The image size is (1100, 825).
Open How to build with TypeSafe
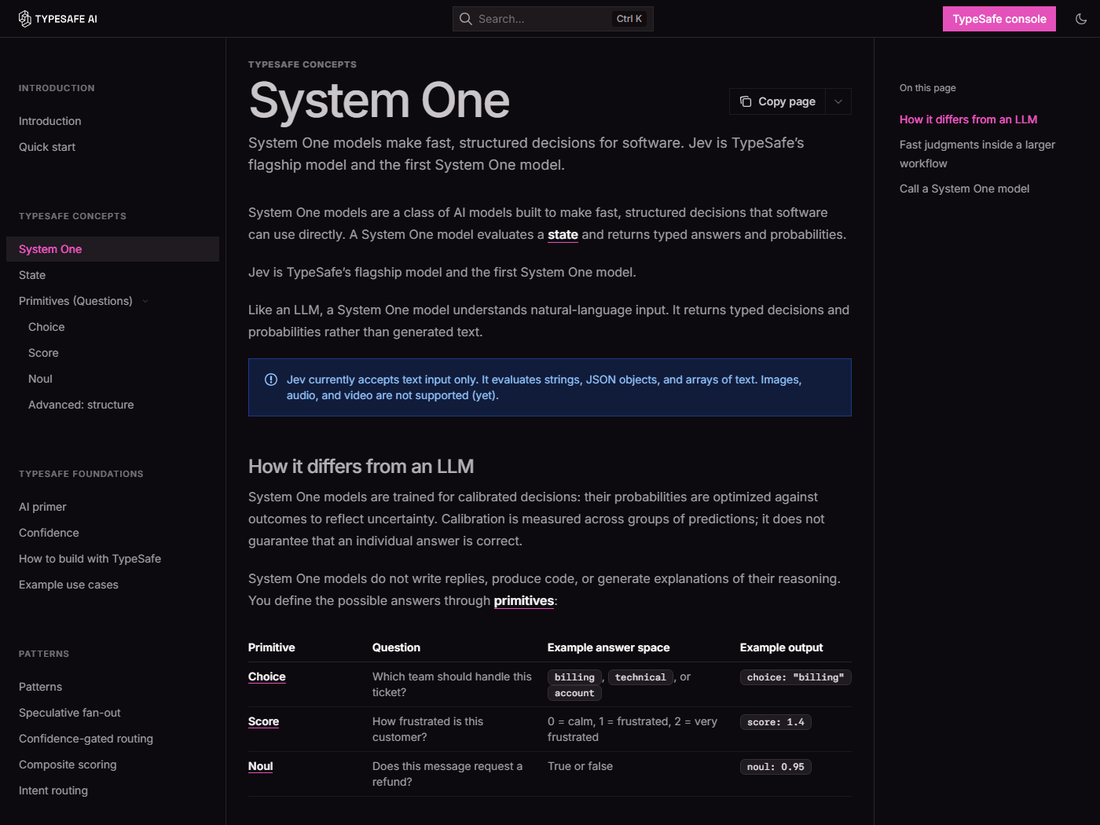pos(90,559)
